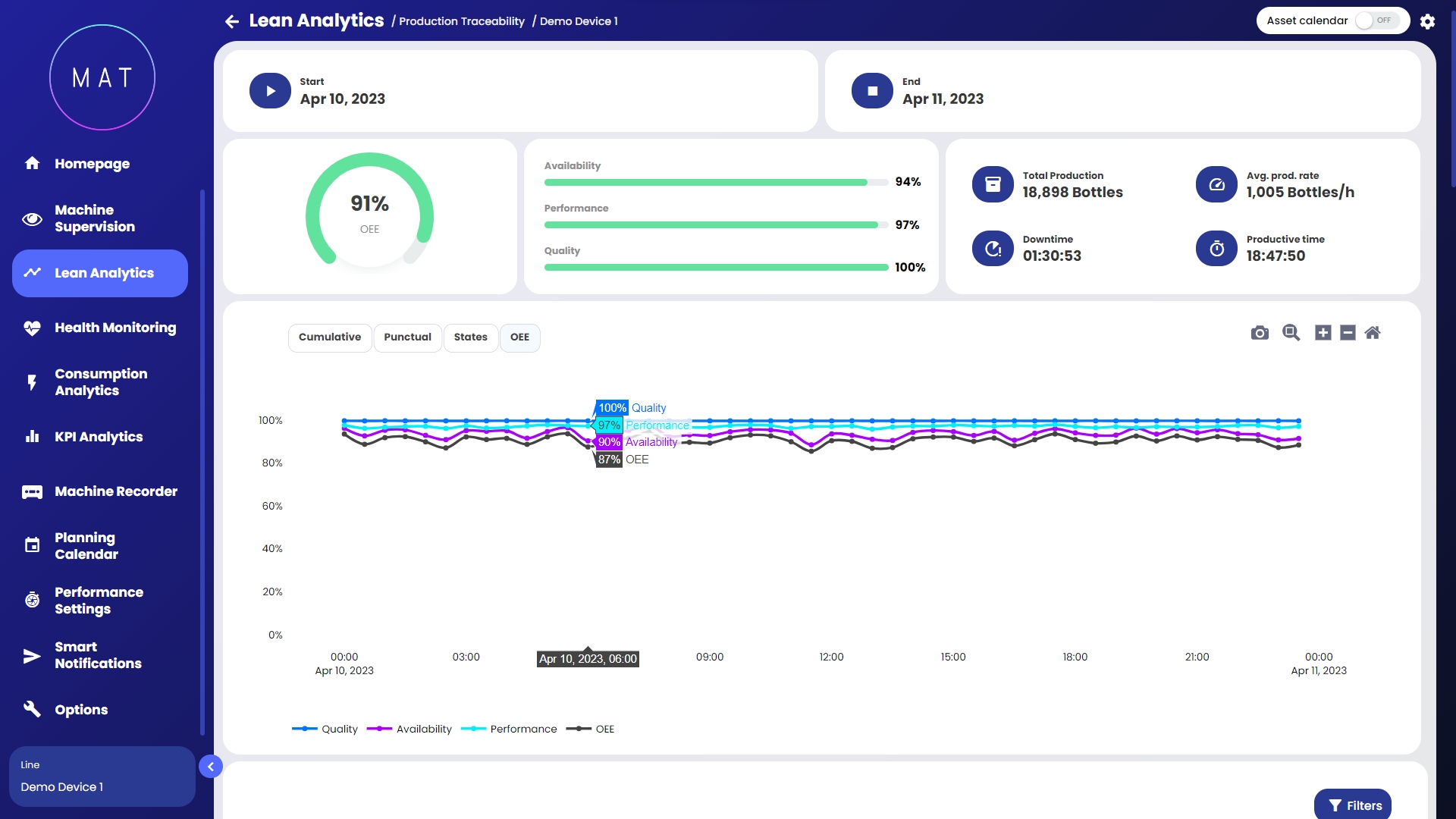Click the chart zoom out minus icon
This screenshot has height=819, width=1456.
coord(1348,333)
